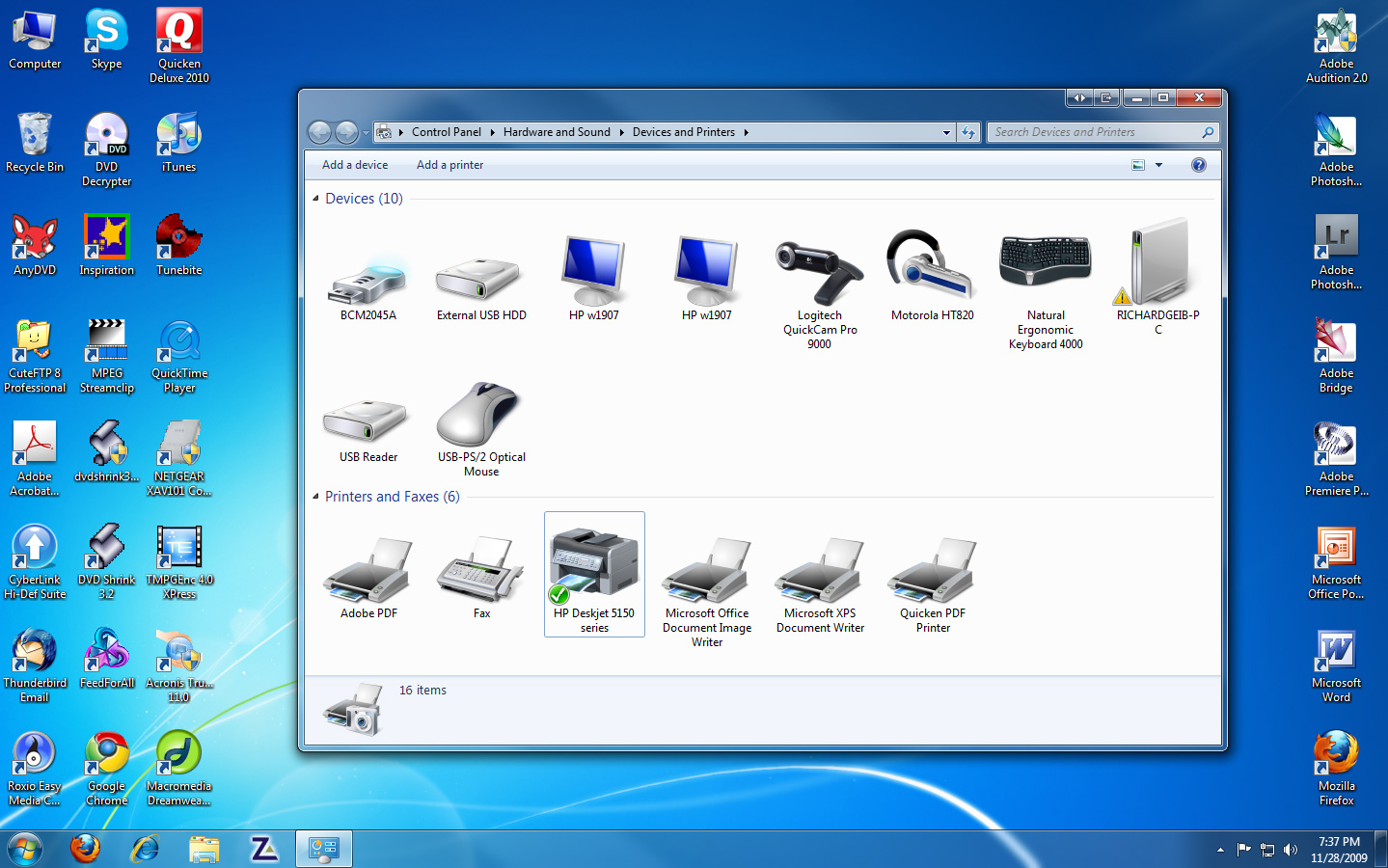Expand the arrow after Devices and Printers

(x=746, y=132)
